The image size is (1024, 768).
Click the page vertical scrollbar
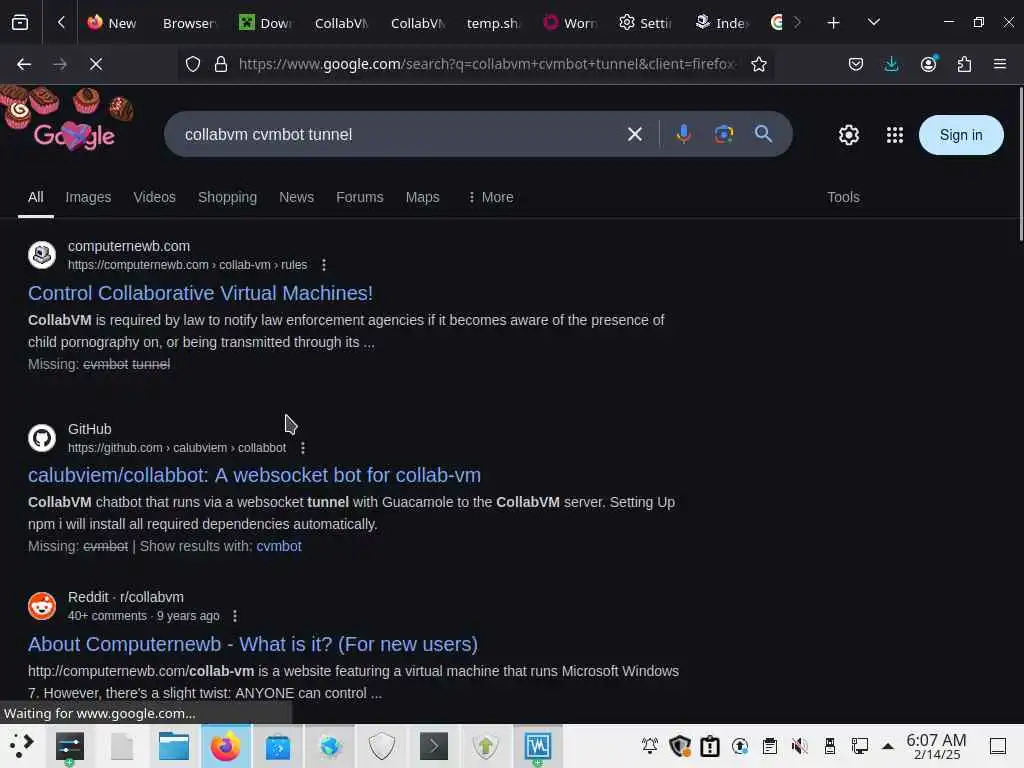[1020, 165]
